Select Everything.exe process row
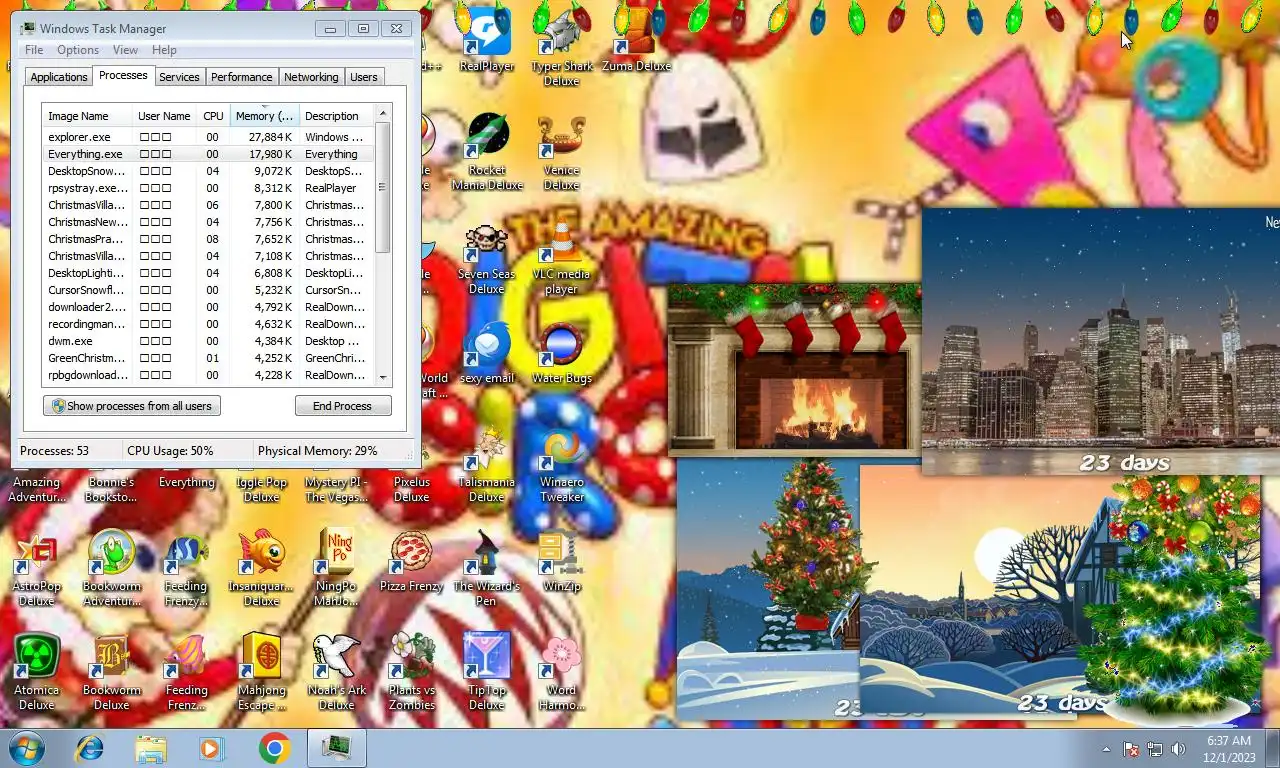The height and width of the screenshot is (768, 1280). click(x=208, y=154)
